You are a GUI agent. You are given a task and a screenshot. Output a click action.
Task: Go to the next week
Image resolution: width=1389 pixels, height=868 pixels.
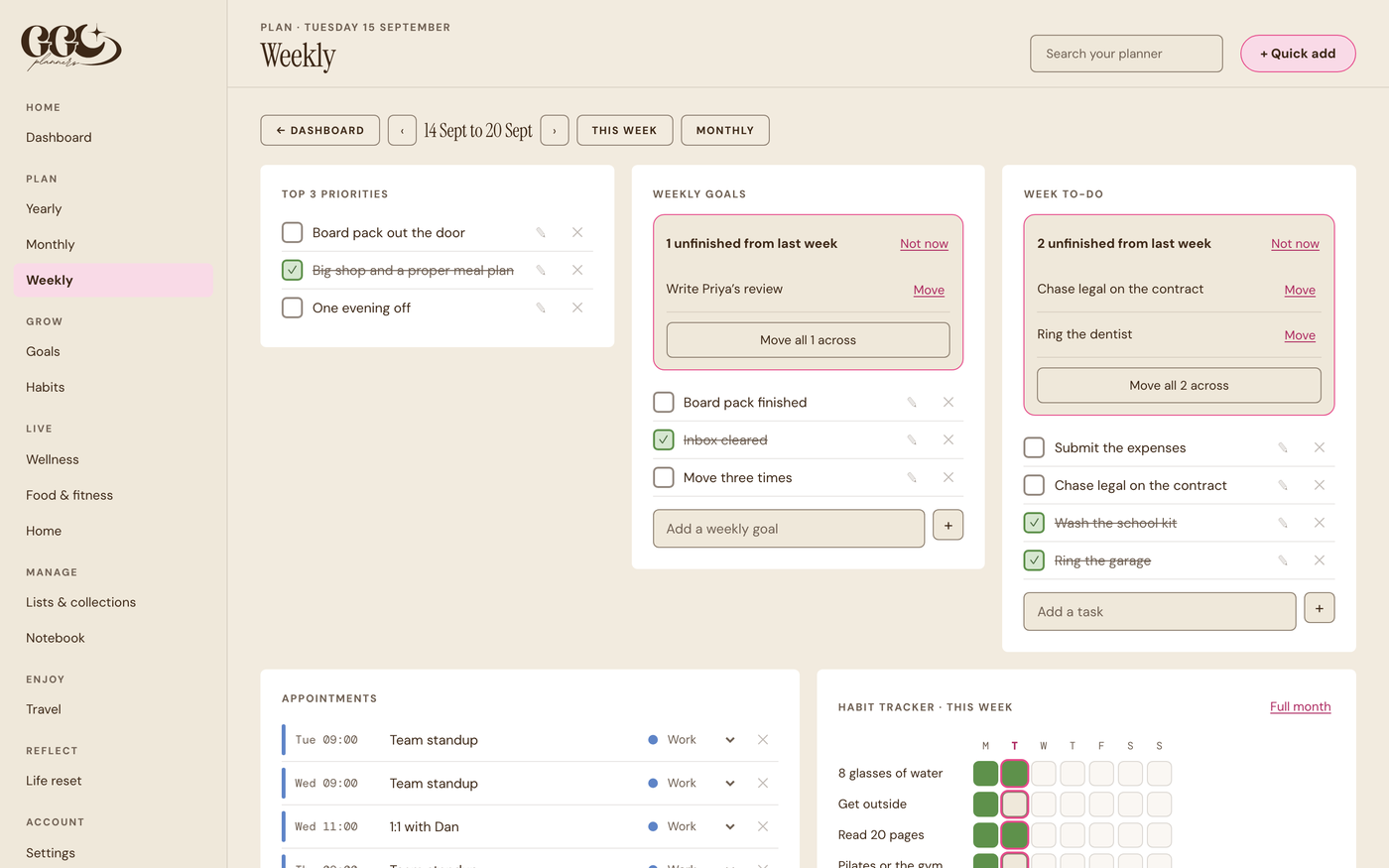(x=555, y=130)
